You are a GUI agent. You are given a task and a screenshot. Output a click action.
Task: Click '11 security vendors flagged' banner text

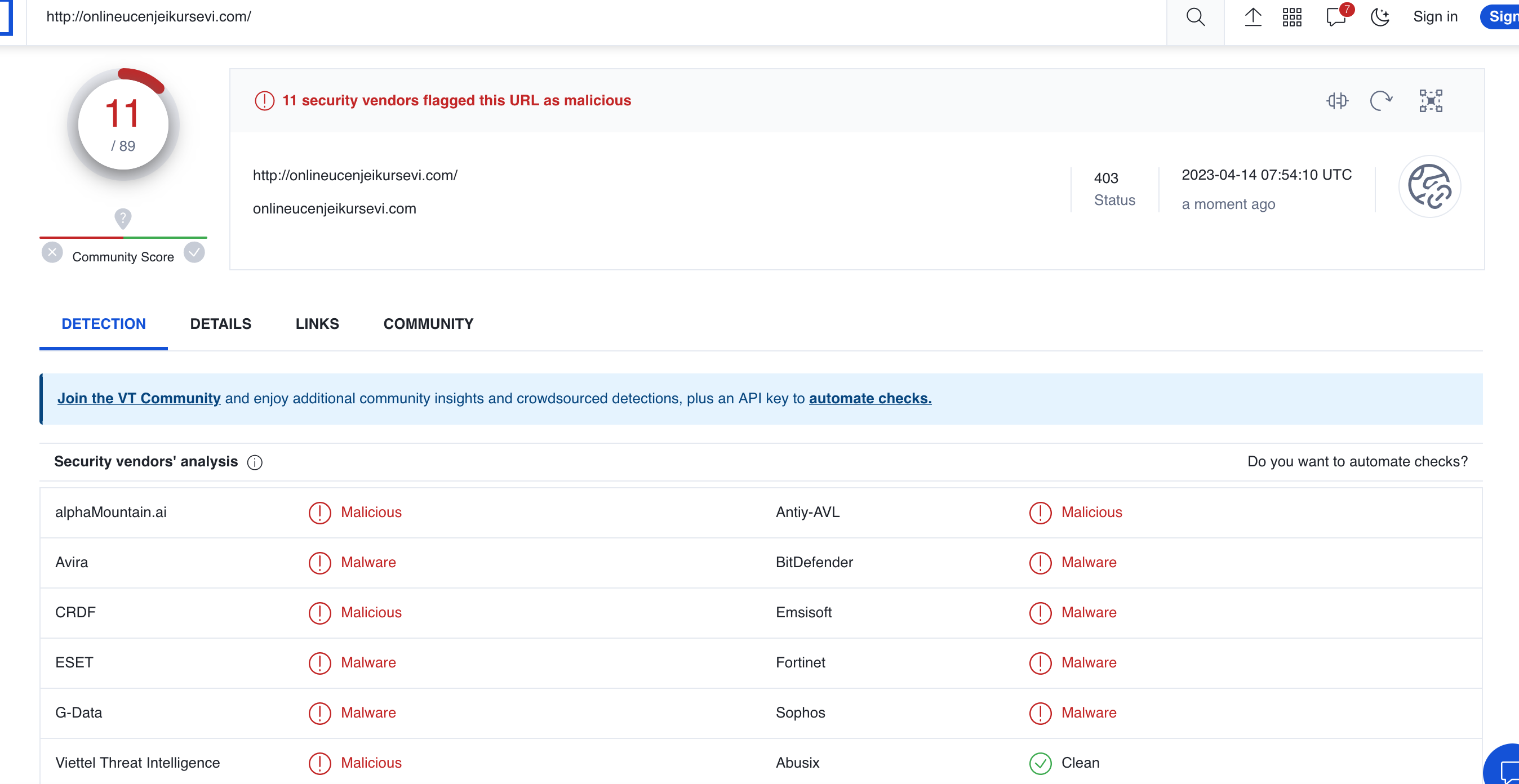point(456,100)
